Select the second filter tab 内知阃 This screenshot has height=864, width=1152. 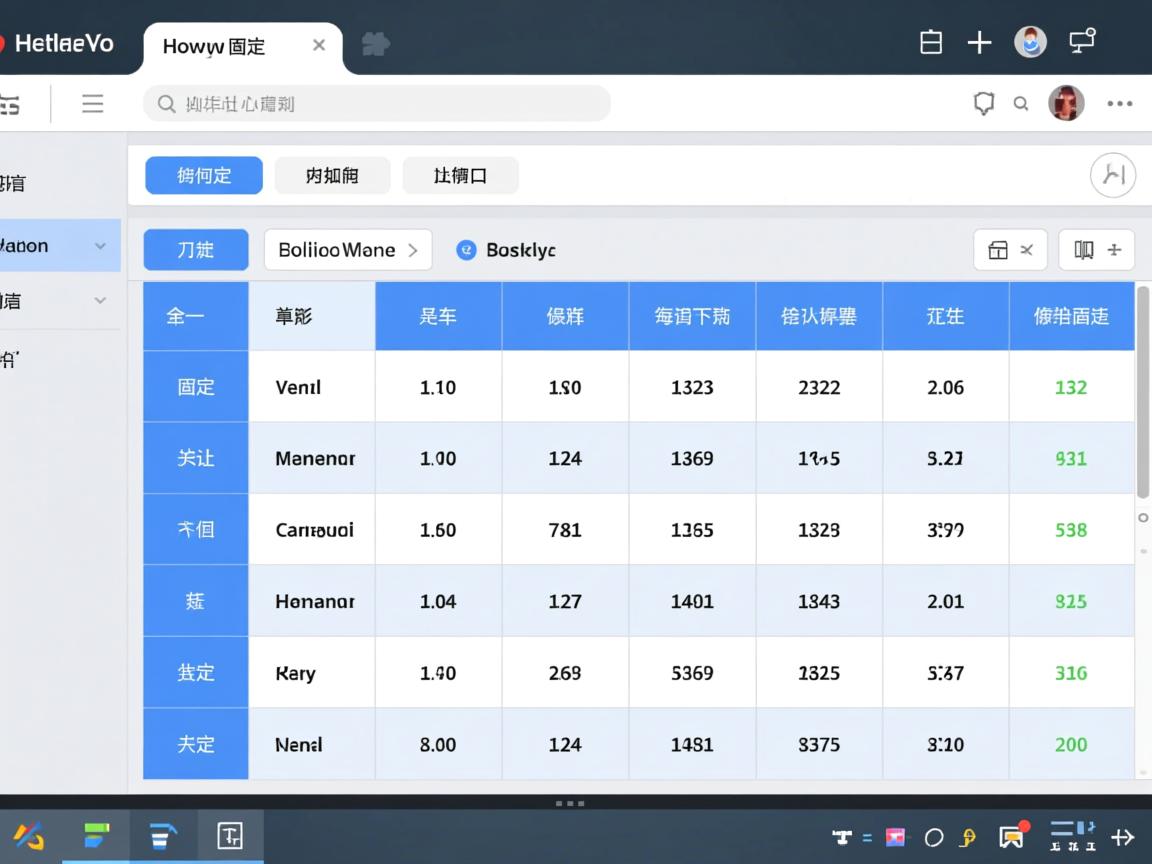point(332,175)
